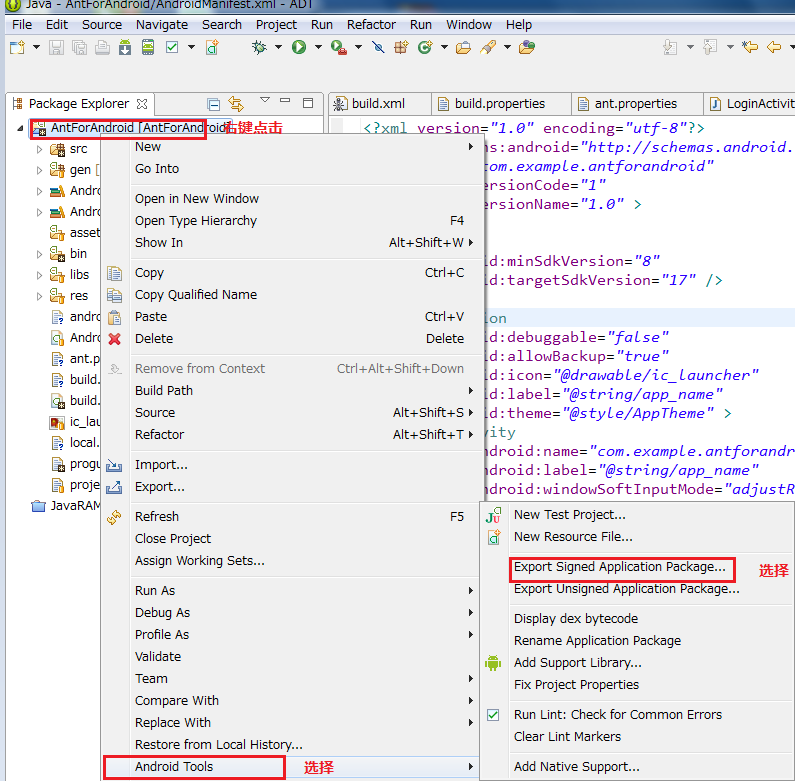Choose Delete from the context menu

154,338
